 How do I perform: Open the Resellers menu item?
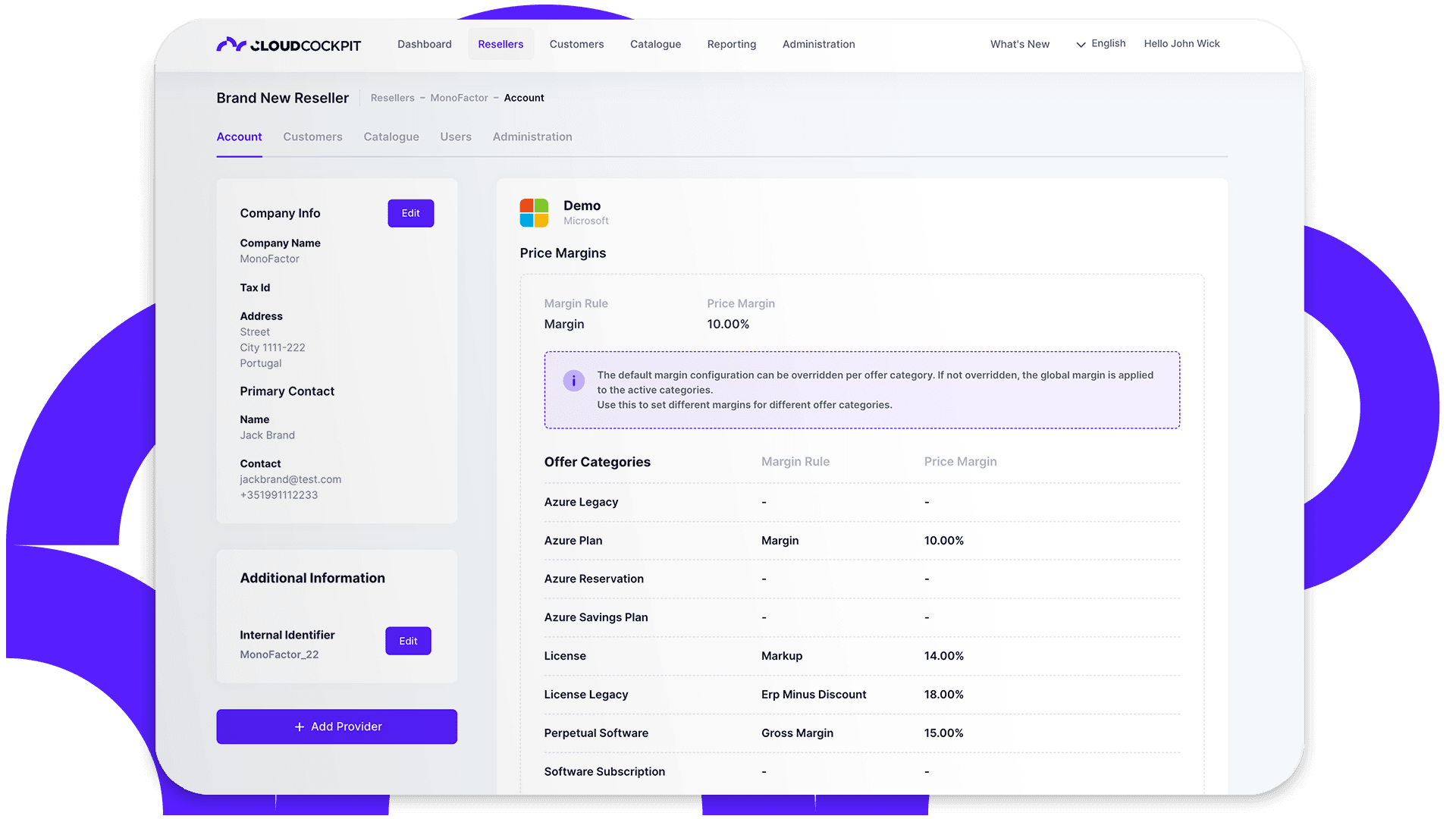point(500,44)
